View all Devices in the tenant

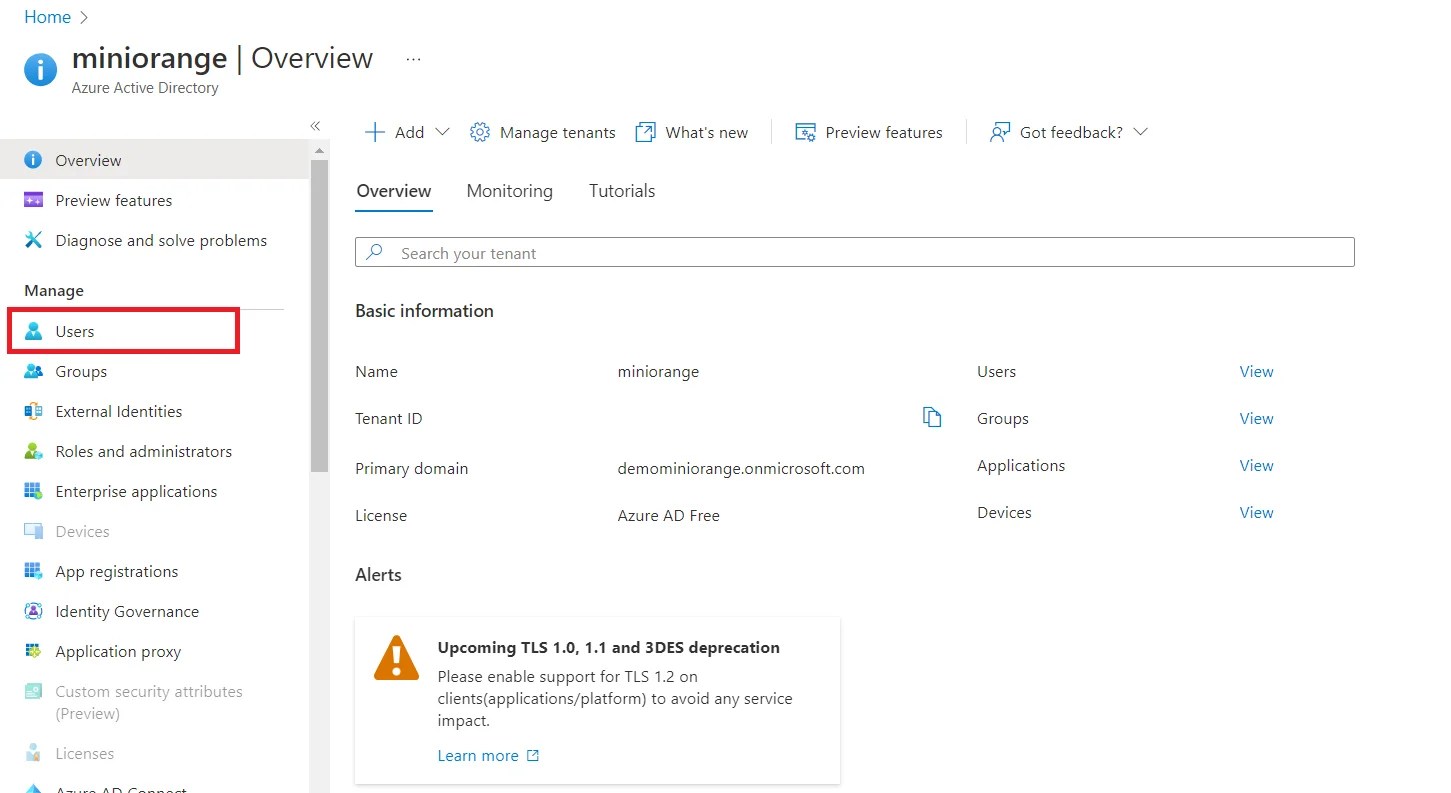(x=1256, y=512)
